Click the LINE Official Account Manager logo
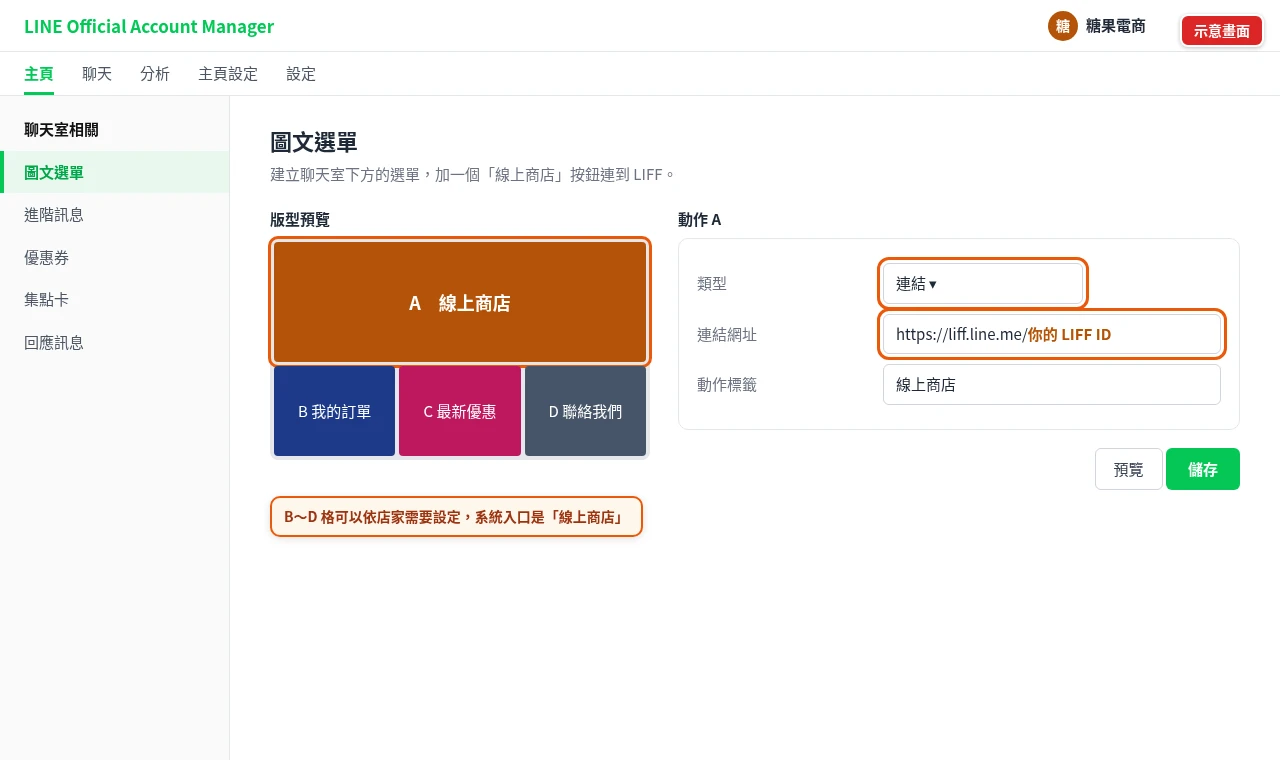This screenshot has height=760, width=1280. (149, 26)
